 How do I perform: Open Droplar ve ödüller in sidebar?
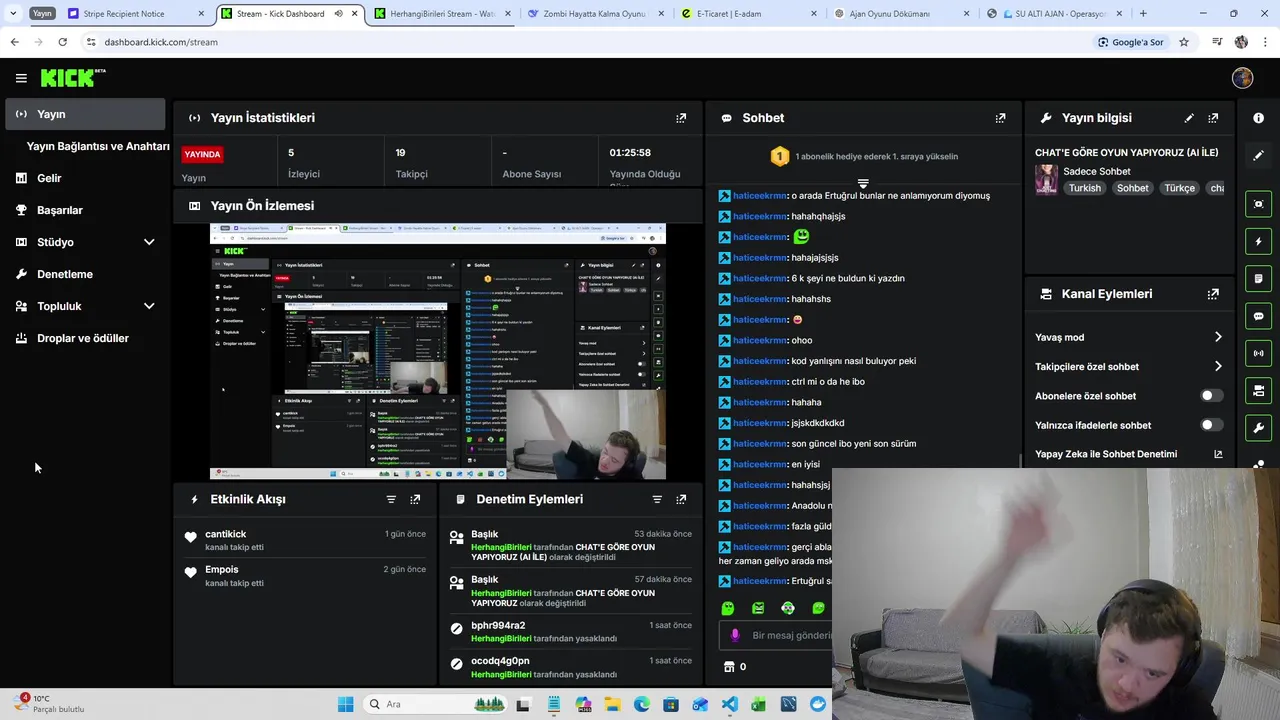point(85,338)
